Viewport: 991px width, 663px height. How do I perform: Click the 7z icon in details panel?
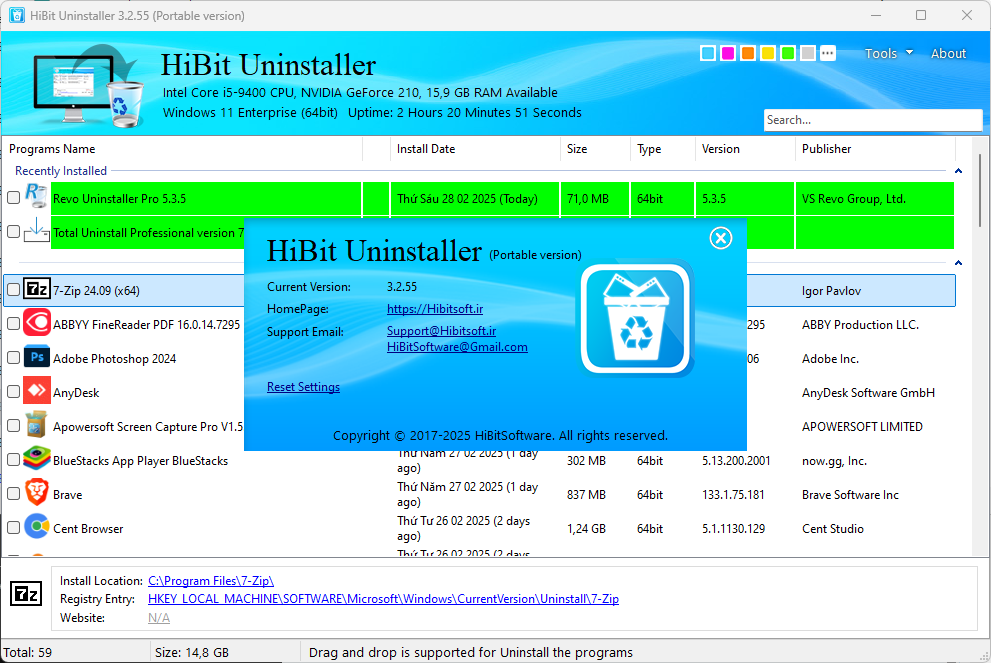27,594
